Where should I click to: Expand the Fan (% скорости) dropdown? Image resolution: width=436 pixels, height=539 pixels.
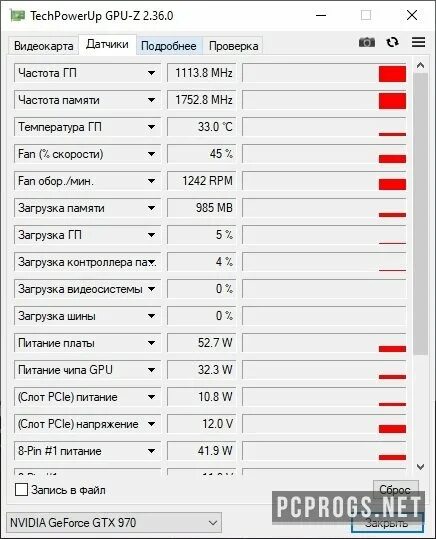pyautogui.click(x=151, y=154)
